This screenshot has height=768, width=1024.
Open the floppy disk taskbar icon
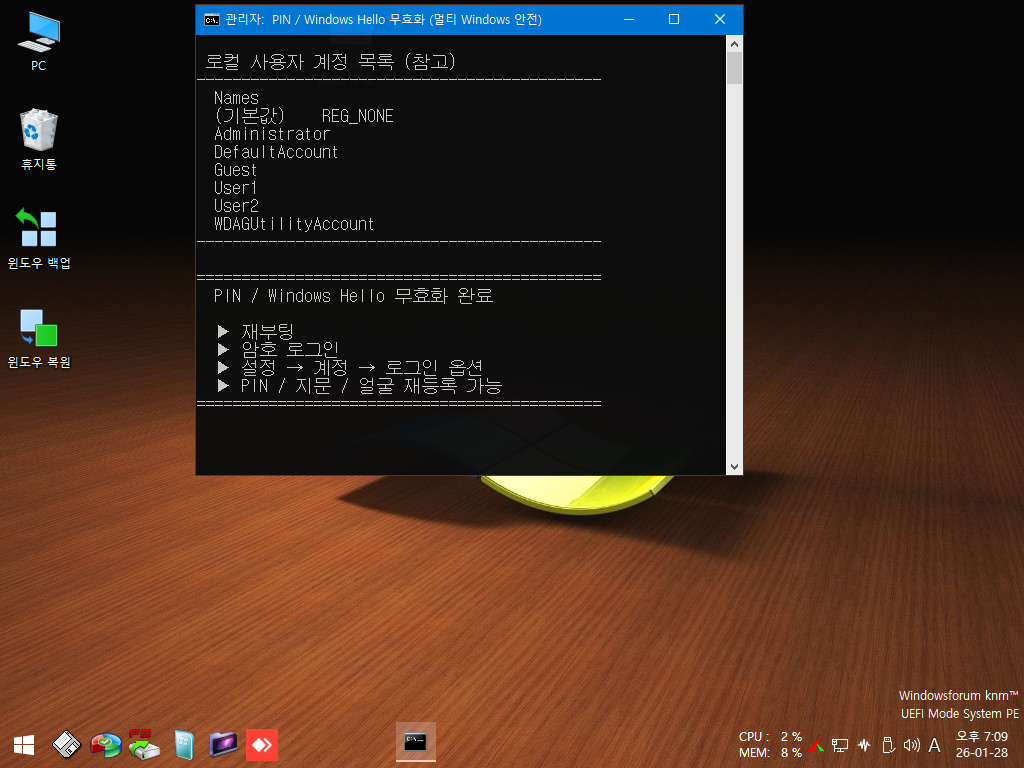pyautogui.click(x=66, y=745)
